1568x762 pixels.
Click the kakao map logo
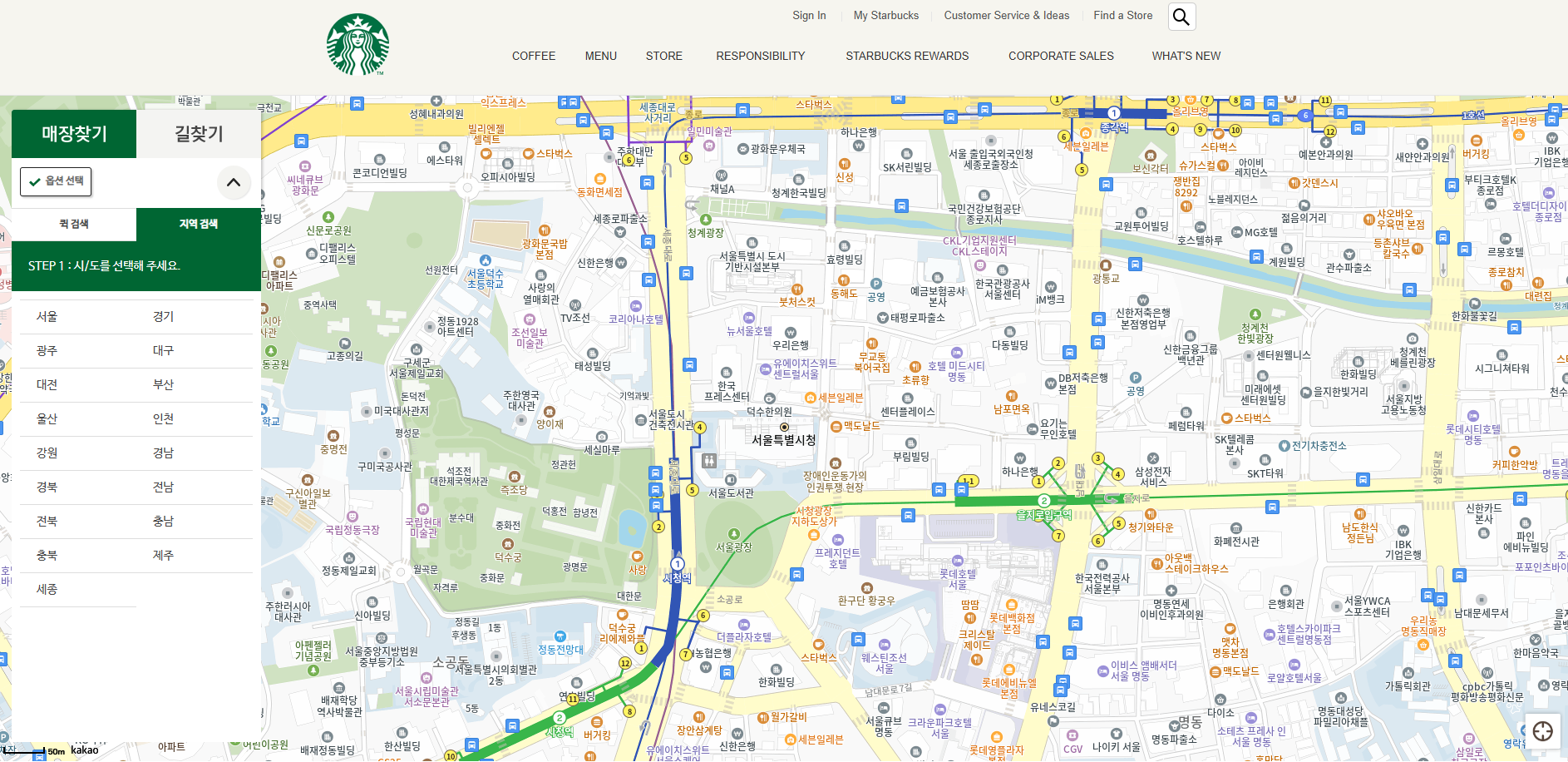[x=85, y=750]
